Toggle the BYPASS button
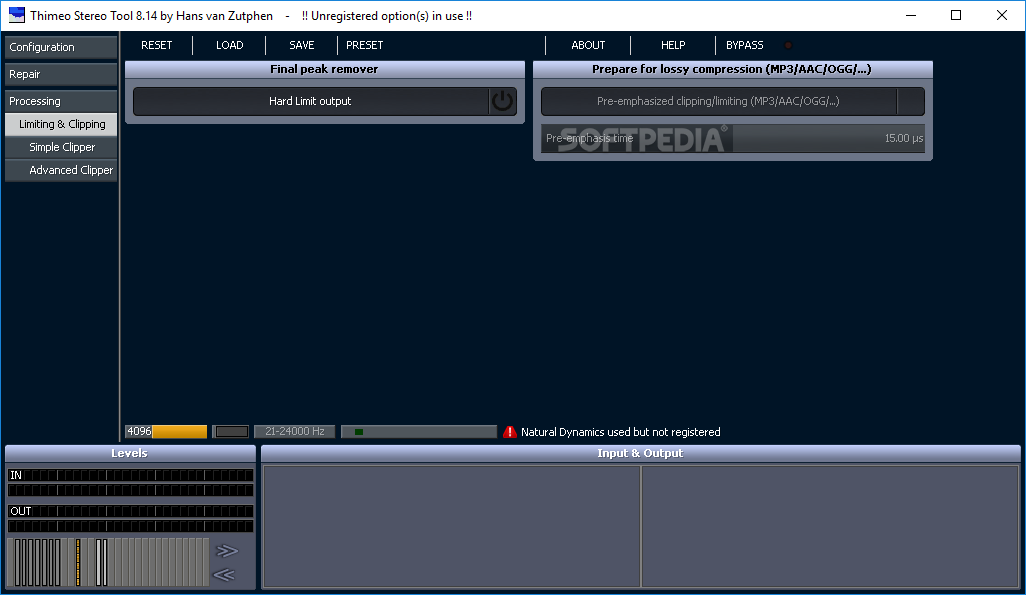 [x=745, y=45]
